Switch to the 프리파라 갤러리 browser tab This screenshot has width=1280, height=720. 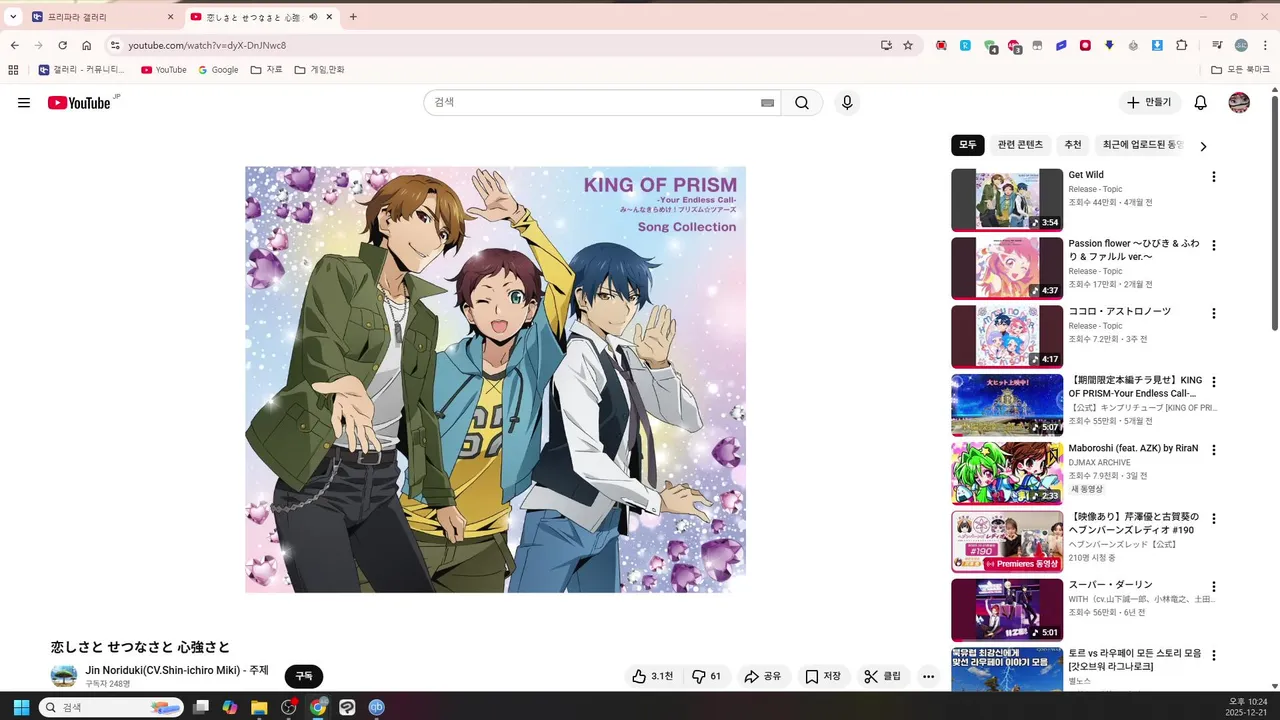(x=102, y=17)
